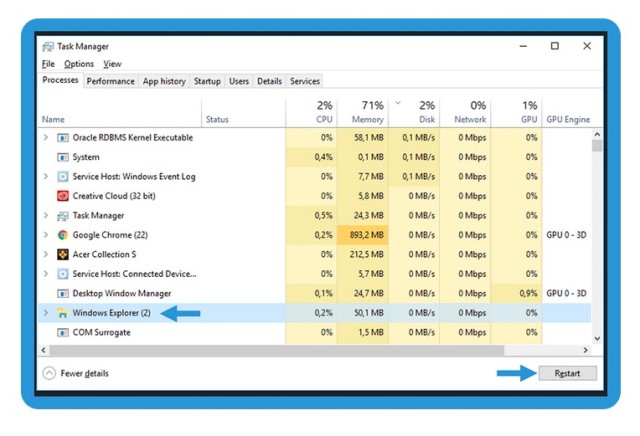The width and height of the screenshot is (640, 436).
Task: Click the horizontal scrollbar left arrow
Action: pos(44,350)
